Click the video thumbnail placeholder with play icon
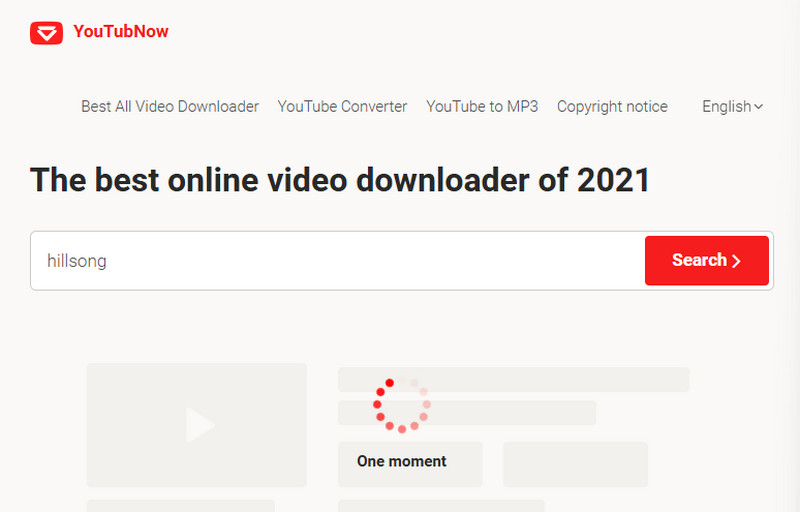This screenshot has height=512, width=800. click(x=196, y=425)
